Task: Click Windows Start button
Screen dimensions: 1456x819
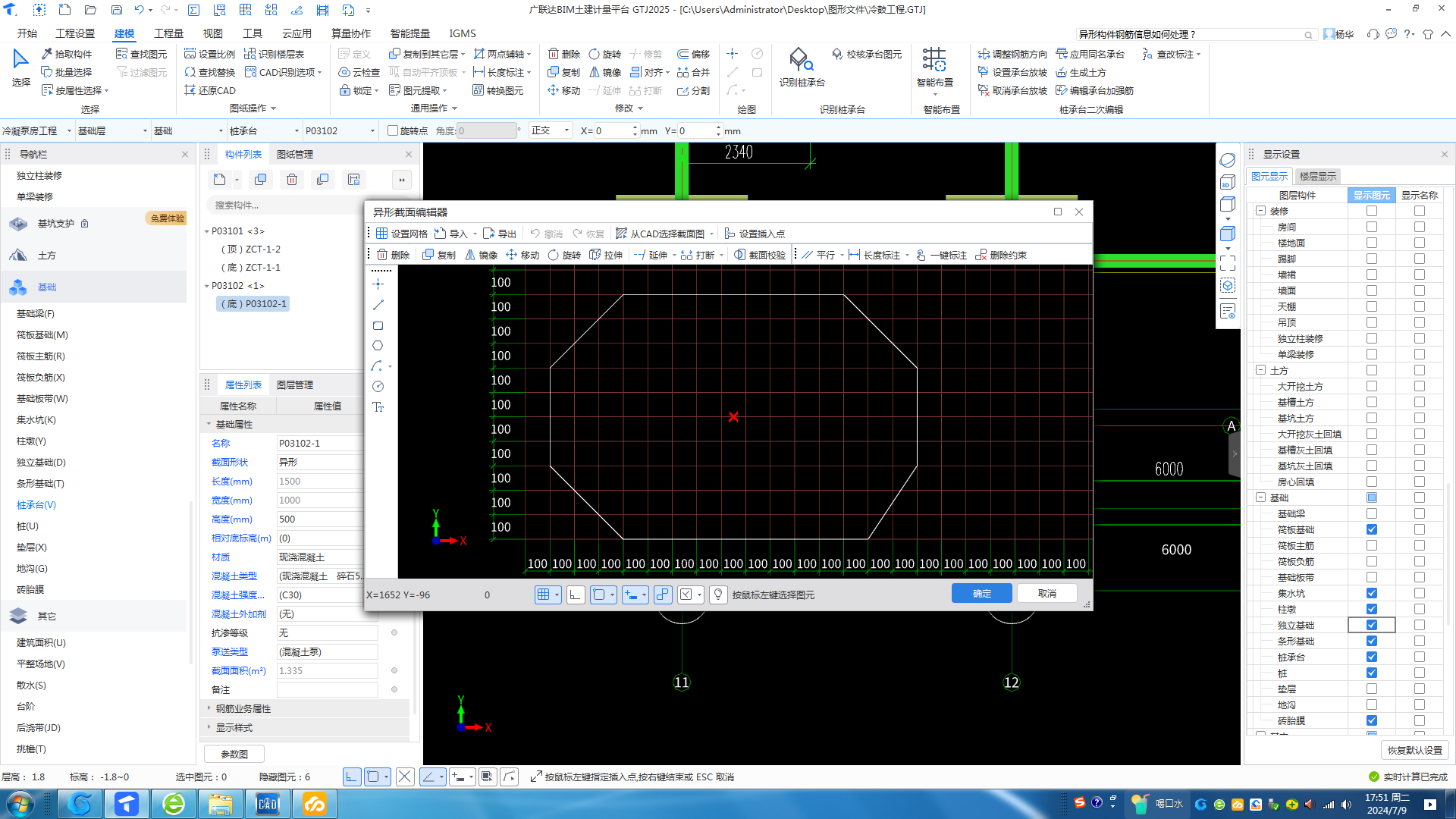Action: [x=20, y=804]
